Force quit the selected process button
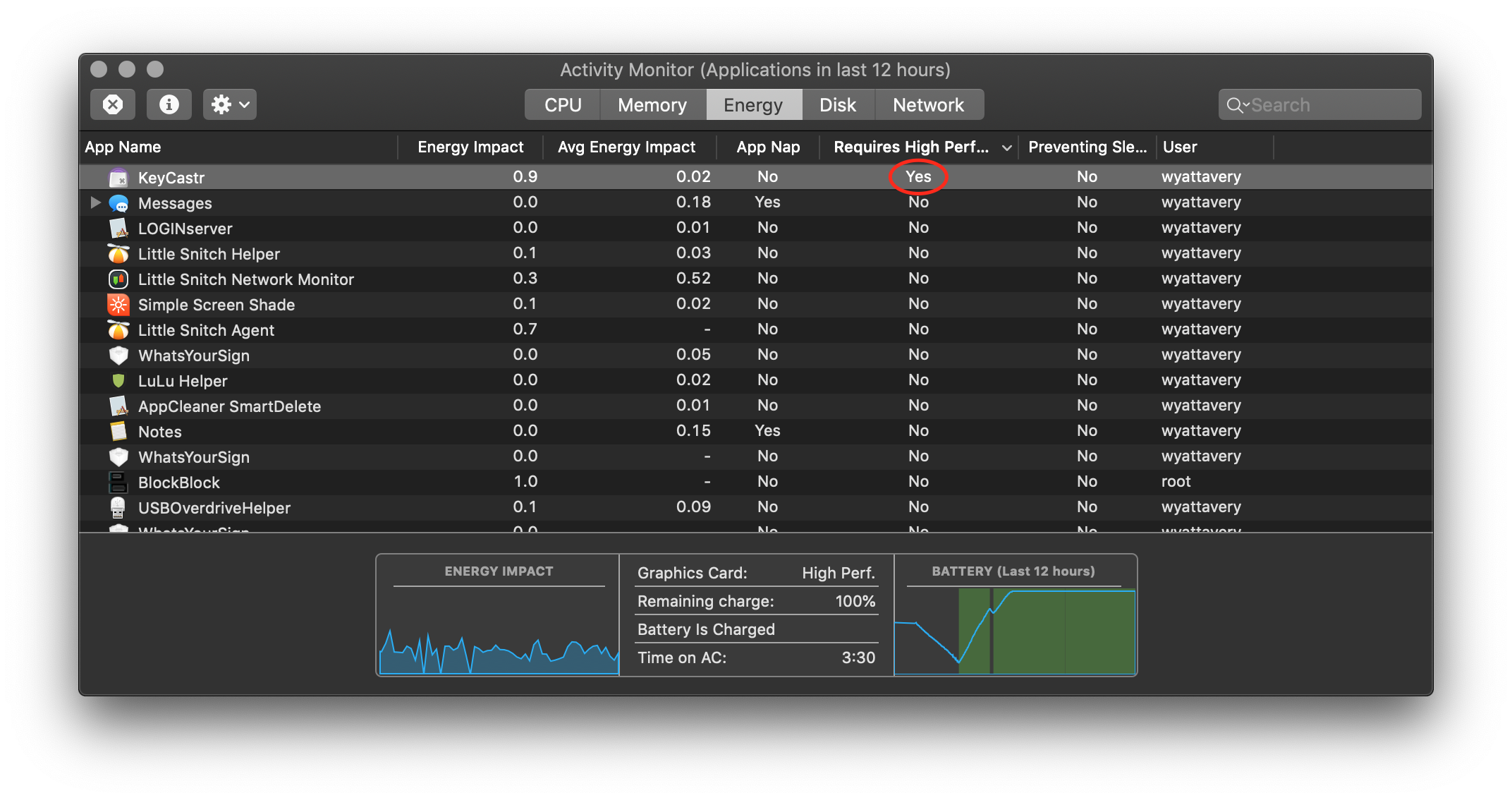Viewport: 1512px width, 800px height. tap(113, 104)
